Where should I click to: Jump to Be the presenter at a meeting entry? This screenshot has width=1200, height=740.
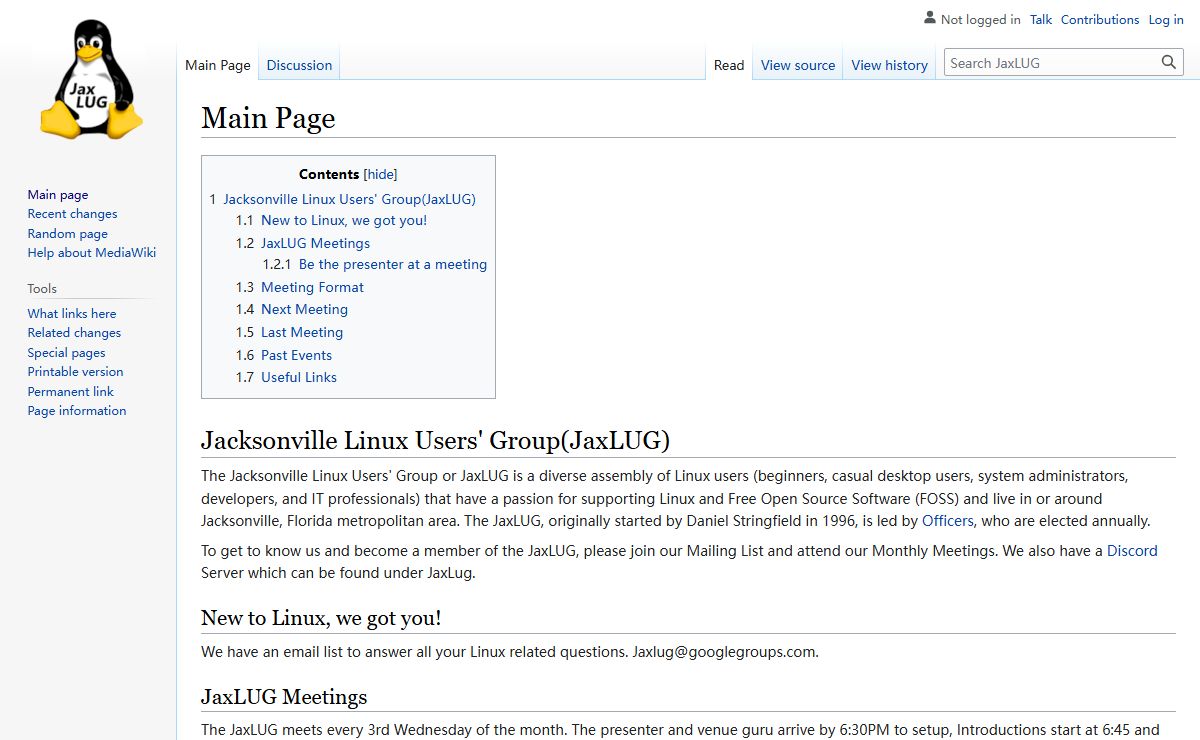392,265
